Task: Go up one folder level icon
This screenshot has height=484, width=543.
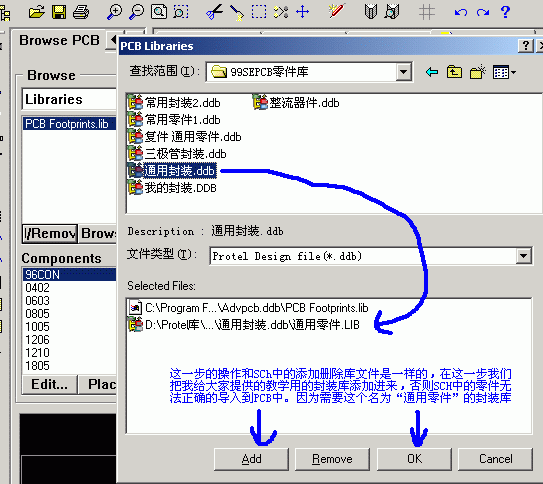Action: click(454, 72)
